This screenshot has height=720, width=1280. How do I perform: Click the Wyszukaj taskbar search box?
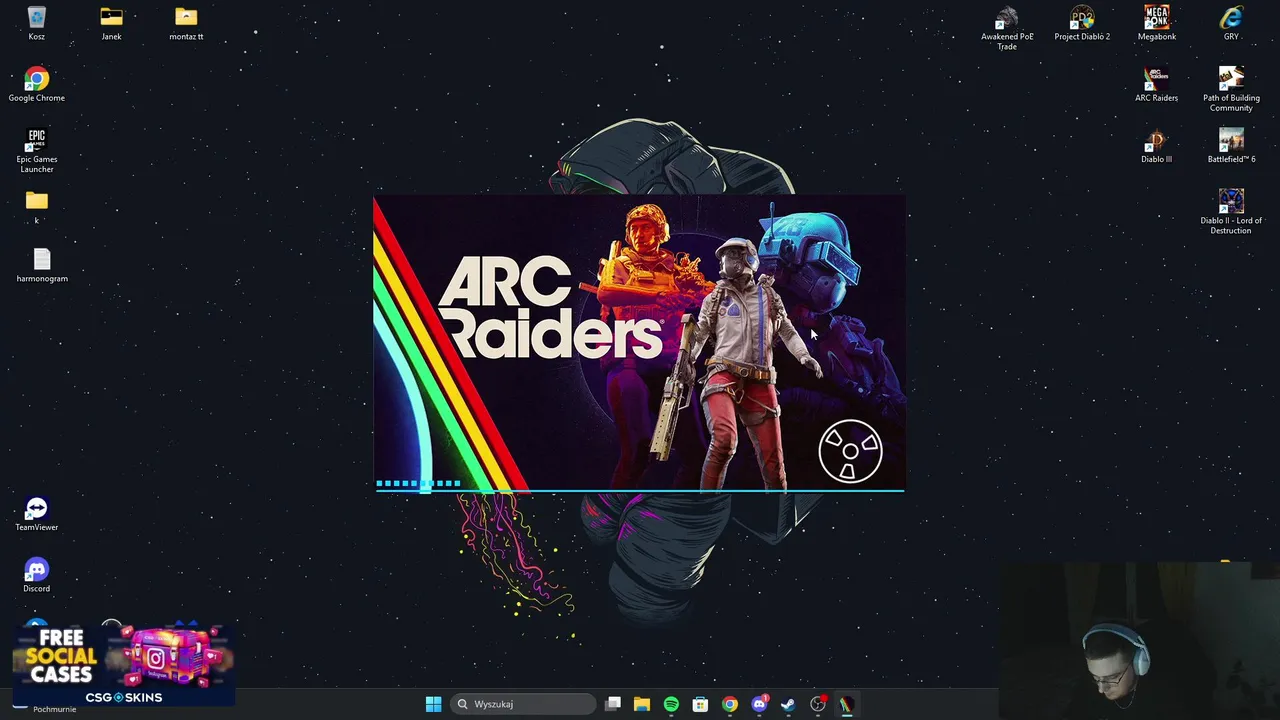(522, 704)
